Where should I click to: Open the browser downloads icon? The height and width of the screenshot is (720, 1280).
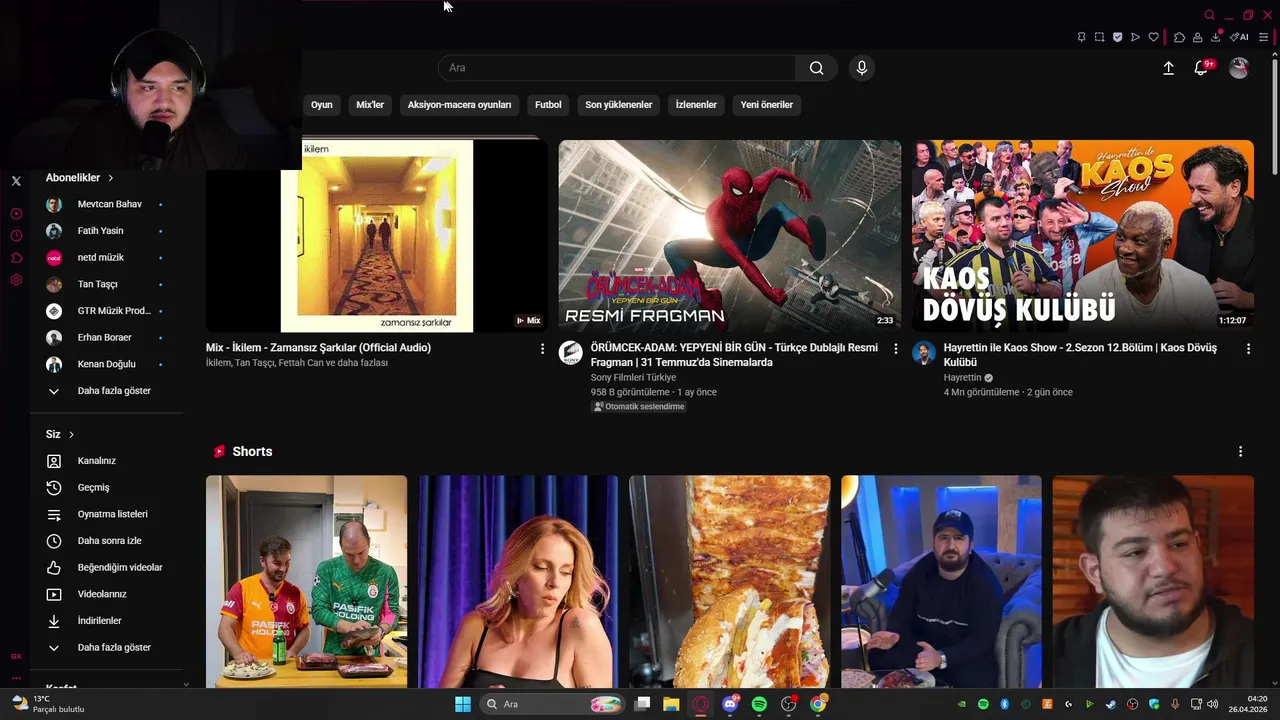click(x=1215, y=37)
